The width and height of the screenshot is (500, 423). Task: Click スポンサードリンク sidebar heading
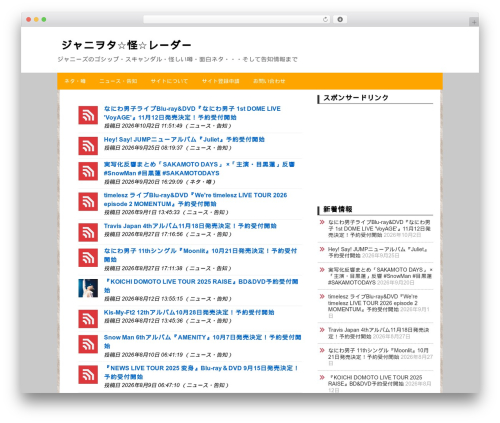356,98
